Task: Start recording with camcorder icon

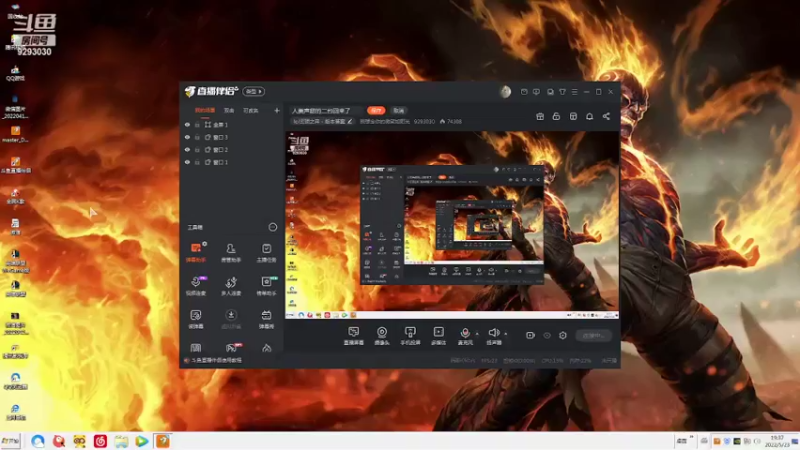Action: pos(530,335)
